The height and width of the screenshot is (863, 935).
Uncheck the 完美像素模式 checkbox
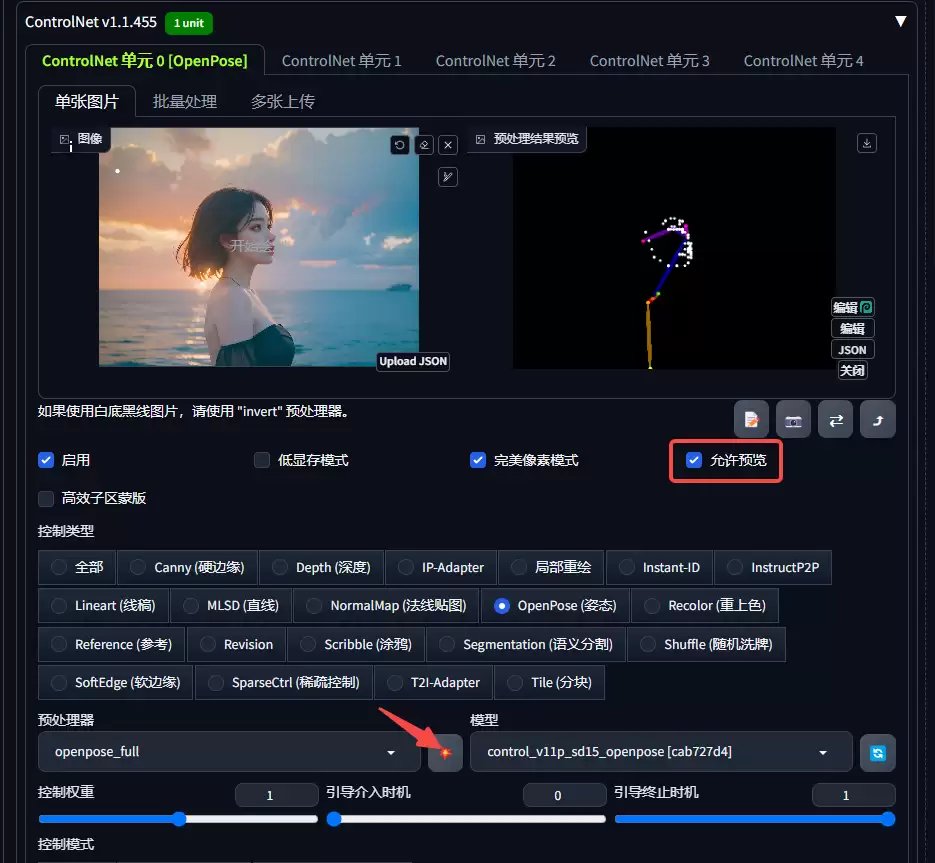tap(477, 460)
